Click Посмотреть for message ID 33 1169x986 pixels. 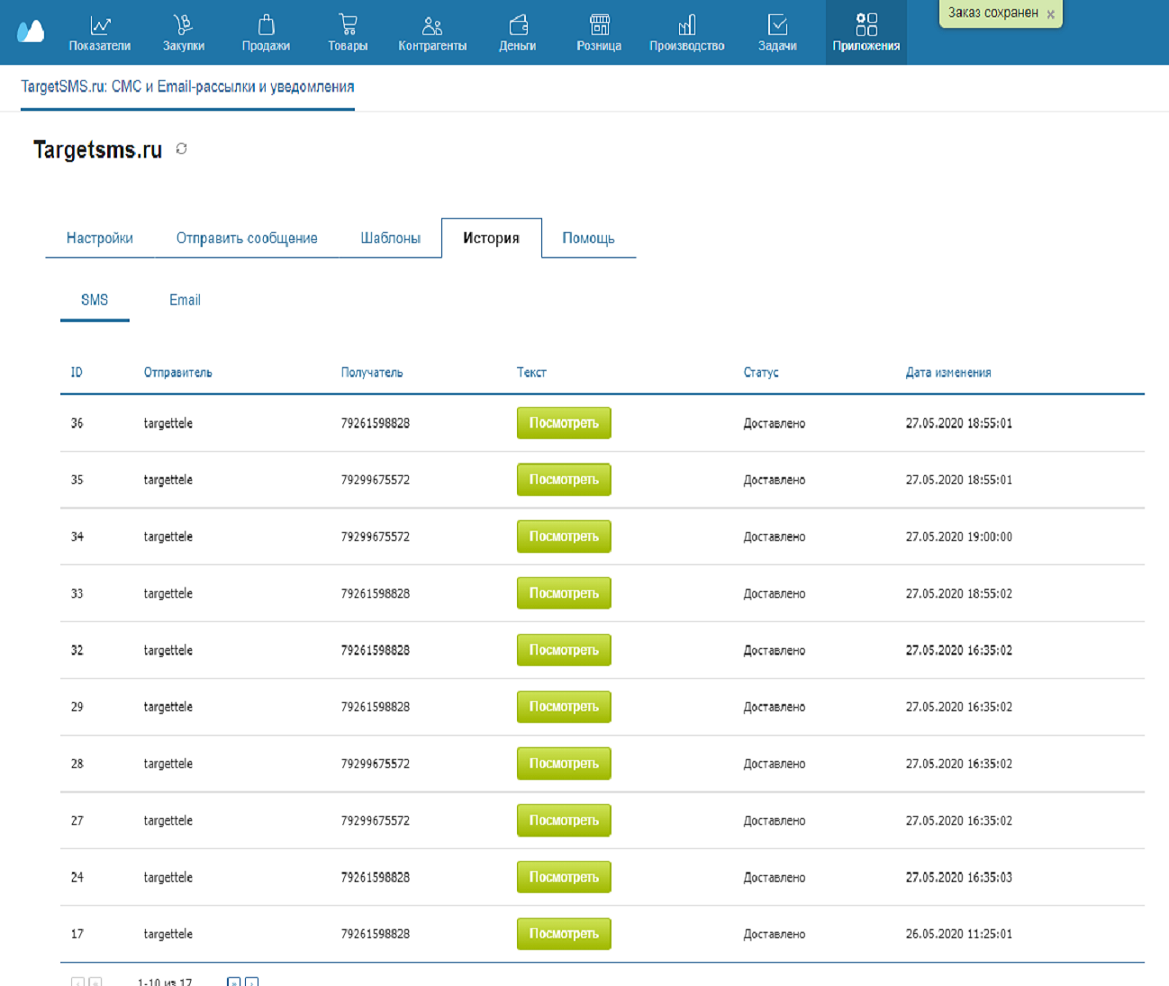(x=564, y=593)
